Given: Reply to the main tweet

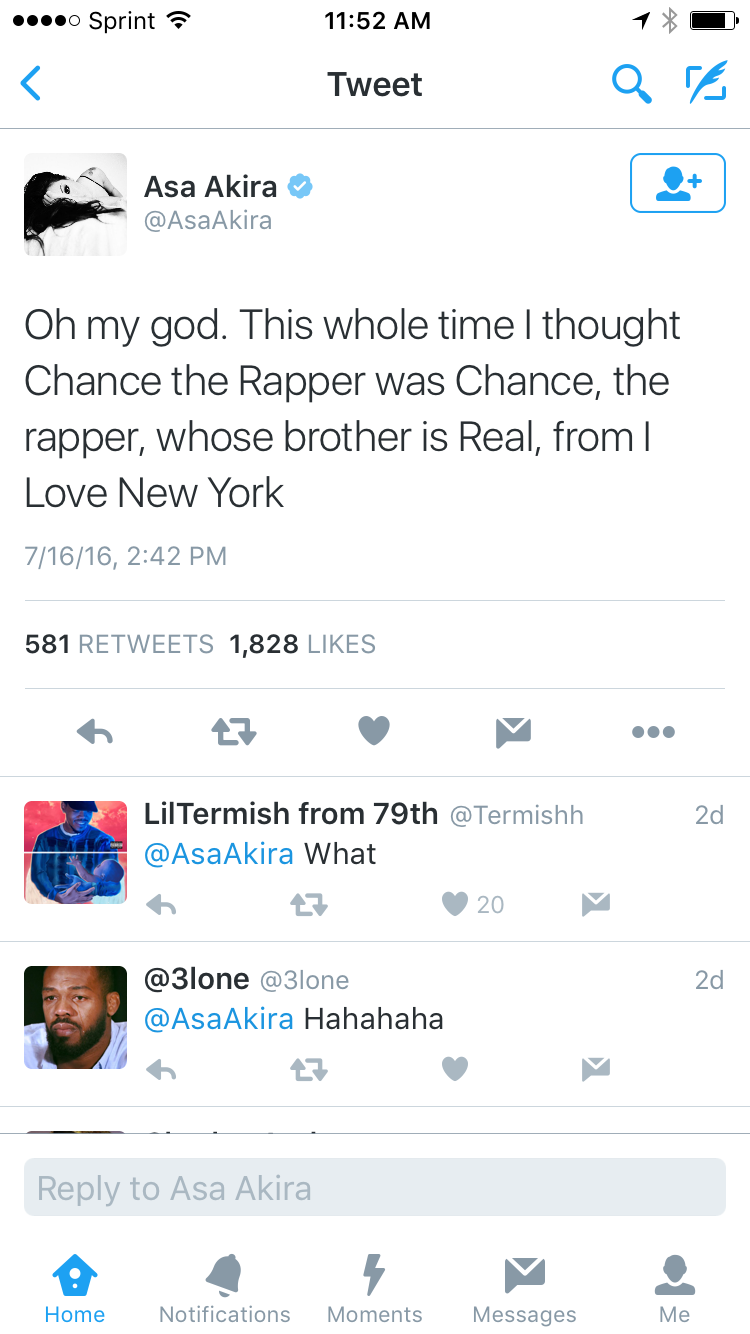Looking at the screenshot, I should 95,733.
